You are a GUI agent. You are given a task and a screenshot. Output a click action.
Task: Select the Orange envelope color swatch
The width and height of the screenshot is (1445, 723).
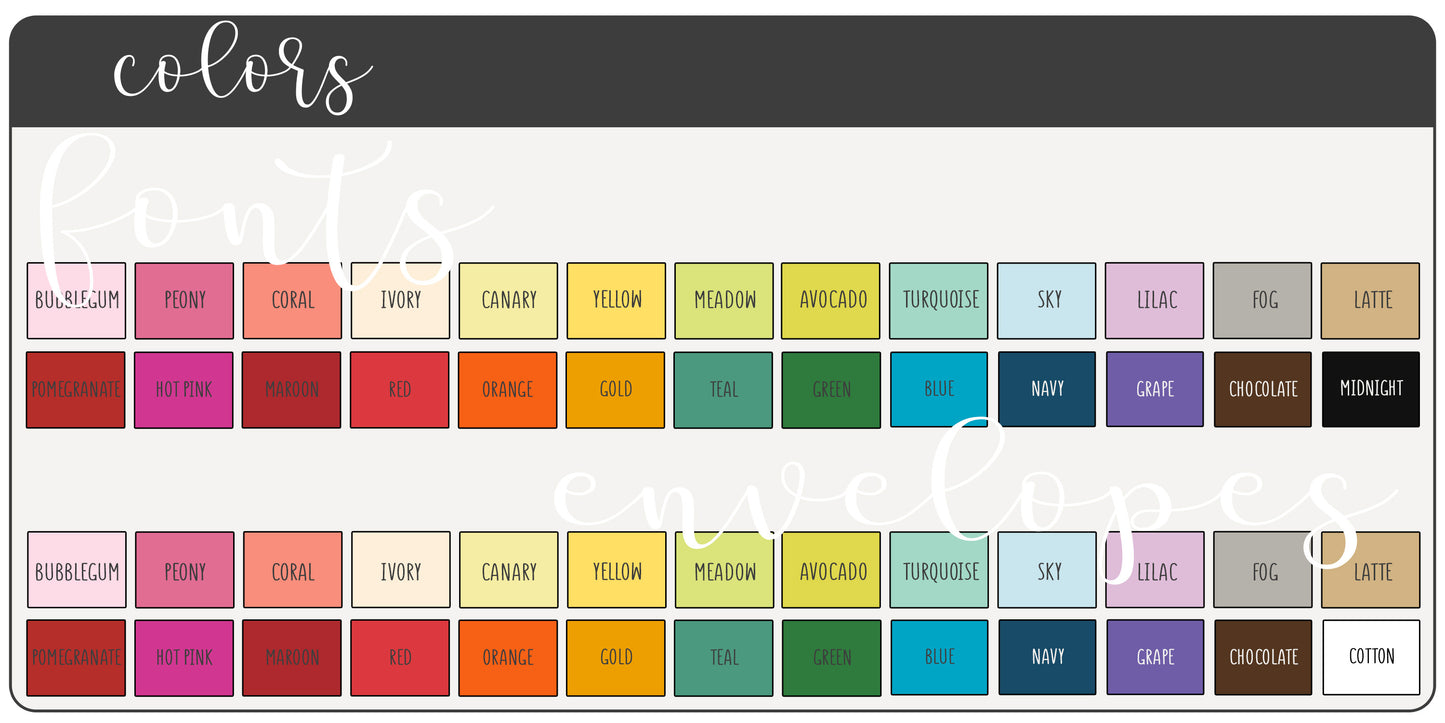[508, 657]
